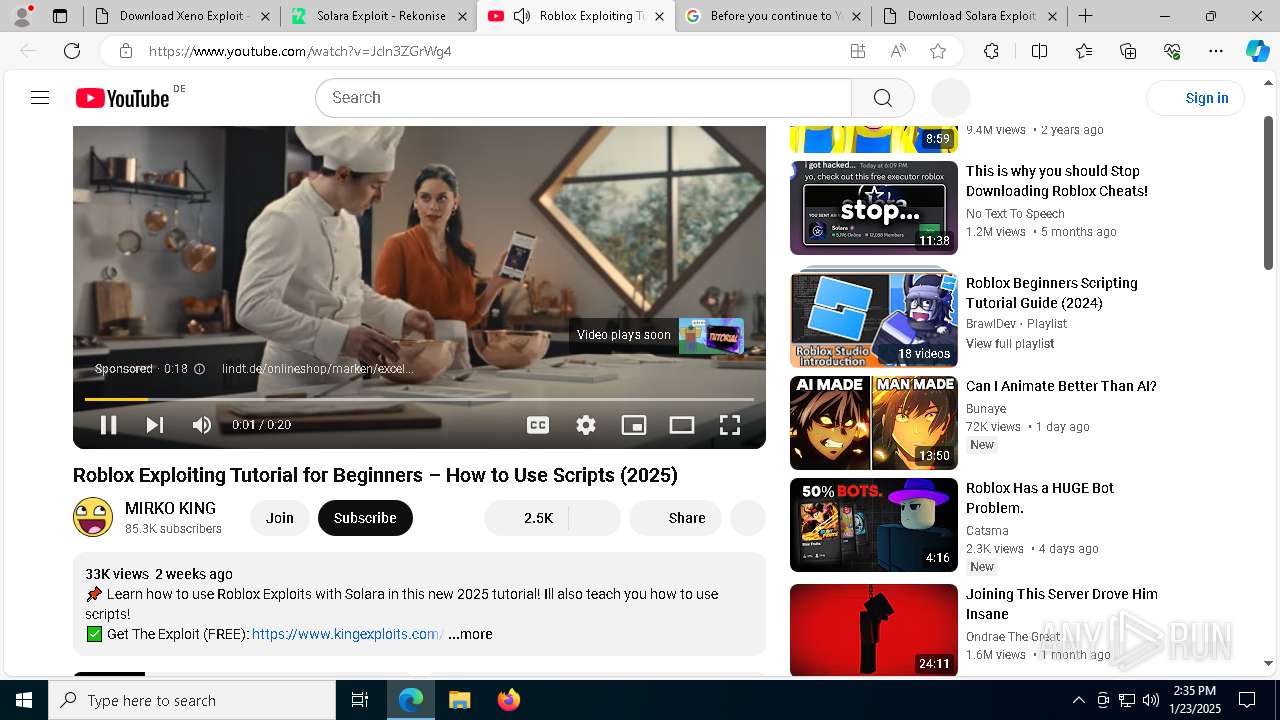View site information padlock icon
The image size is (1280, 720).
coord(125,51)
